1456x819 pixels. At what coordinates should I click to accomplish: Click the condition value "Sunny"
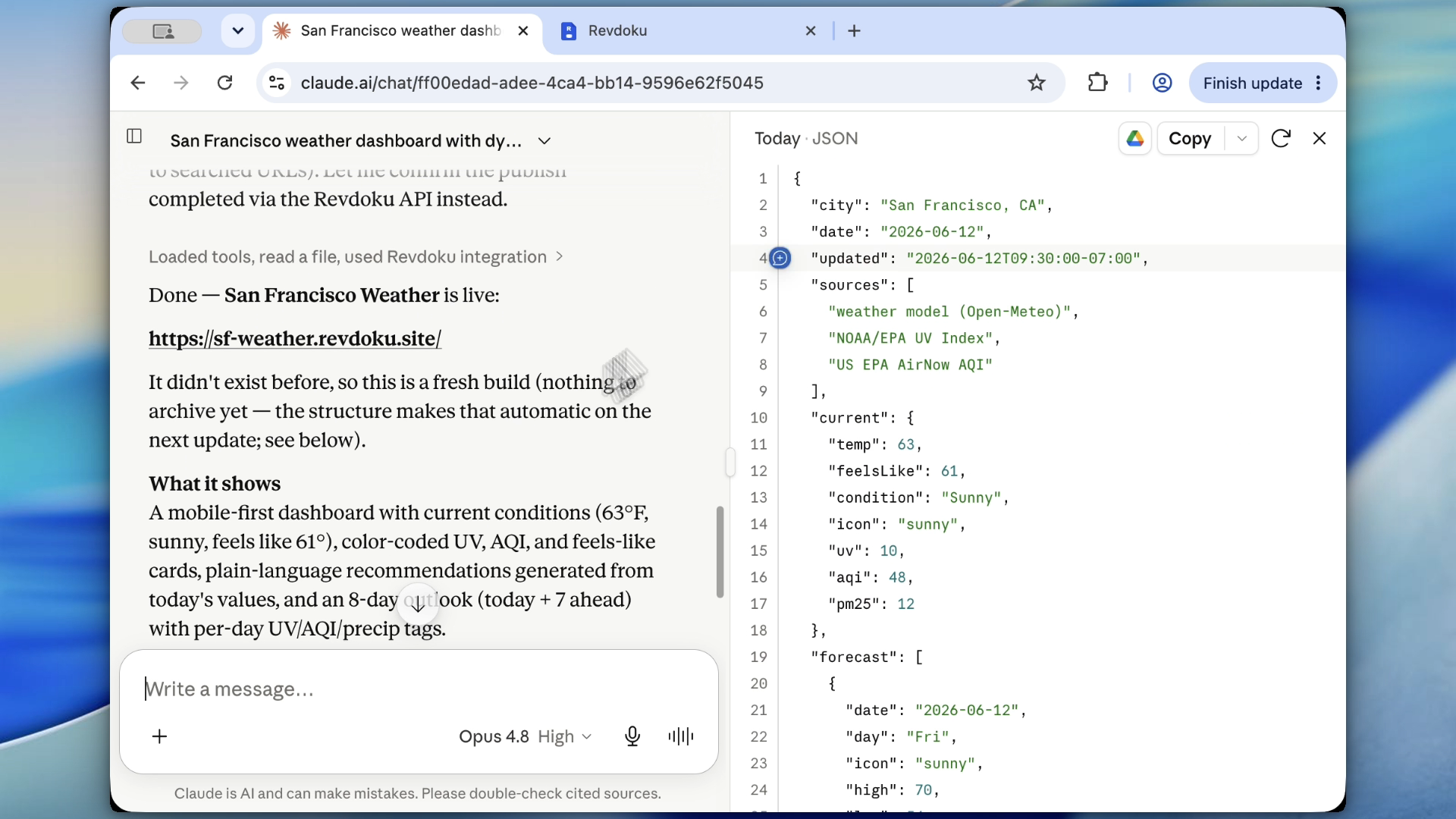coord(971,497)
